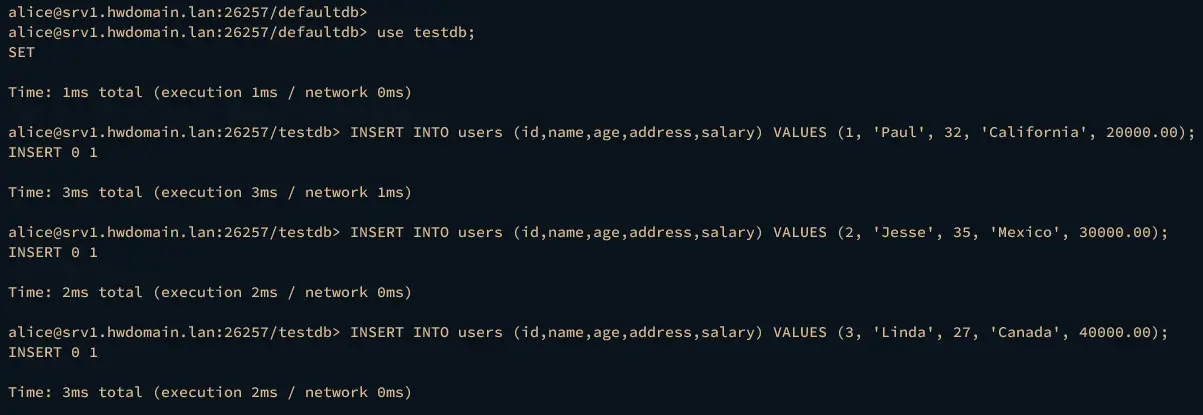Click the column list '(id,name,age,address,salary)' in first insert

tap(638, 133)
